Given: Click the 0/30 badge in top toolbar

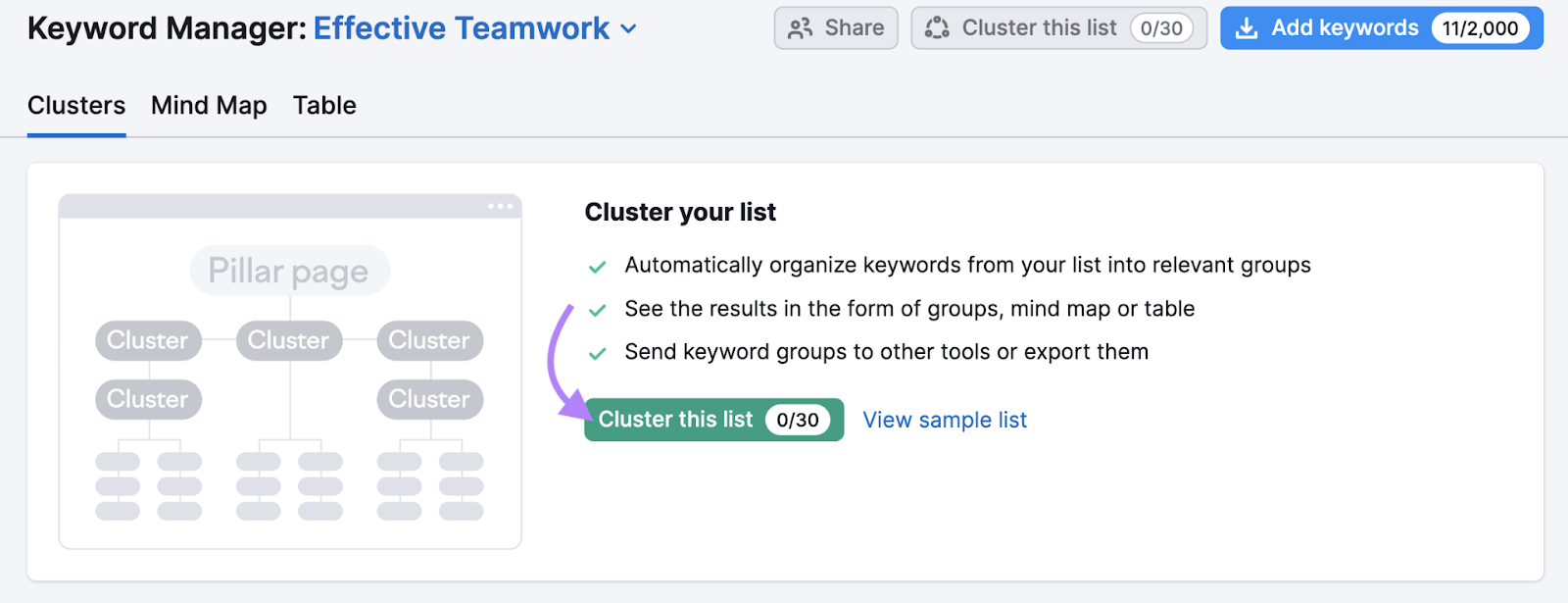Looking at the screenshot, I should [1161, 28].
